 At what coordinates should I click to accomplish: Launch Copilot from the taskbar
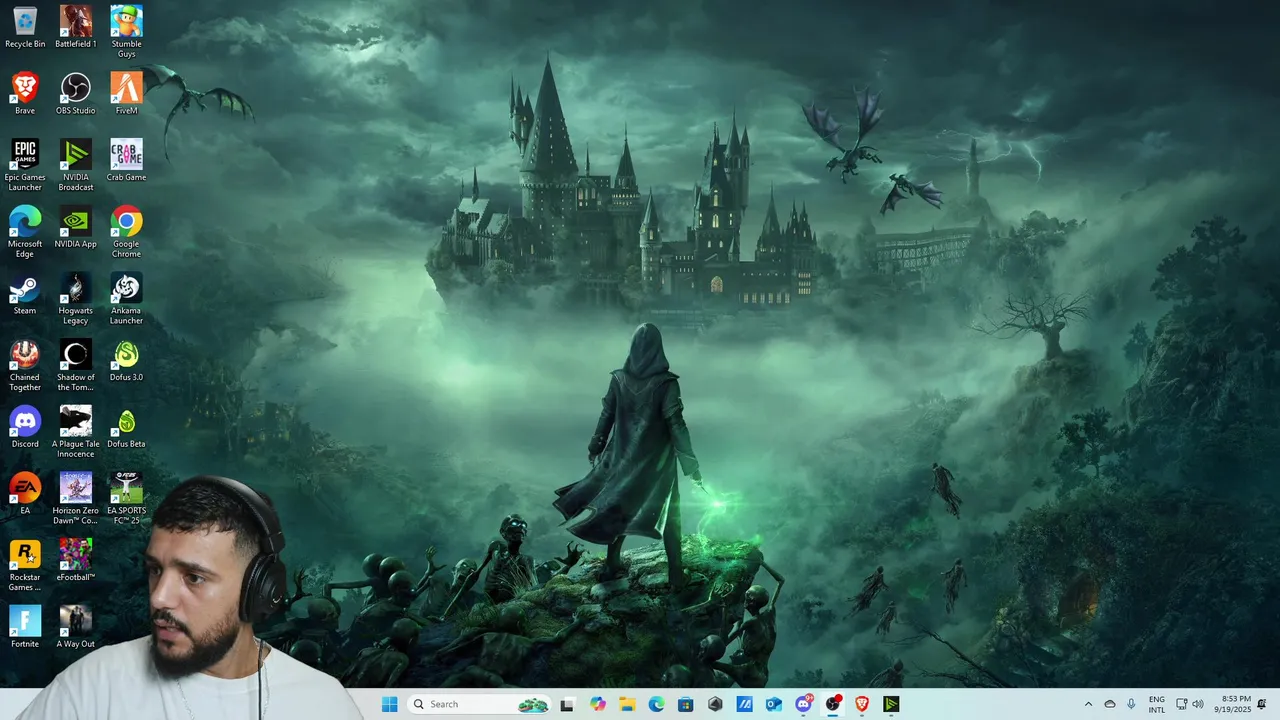click(x=598, y=704)
